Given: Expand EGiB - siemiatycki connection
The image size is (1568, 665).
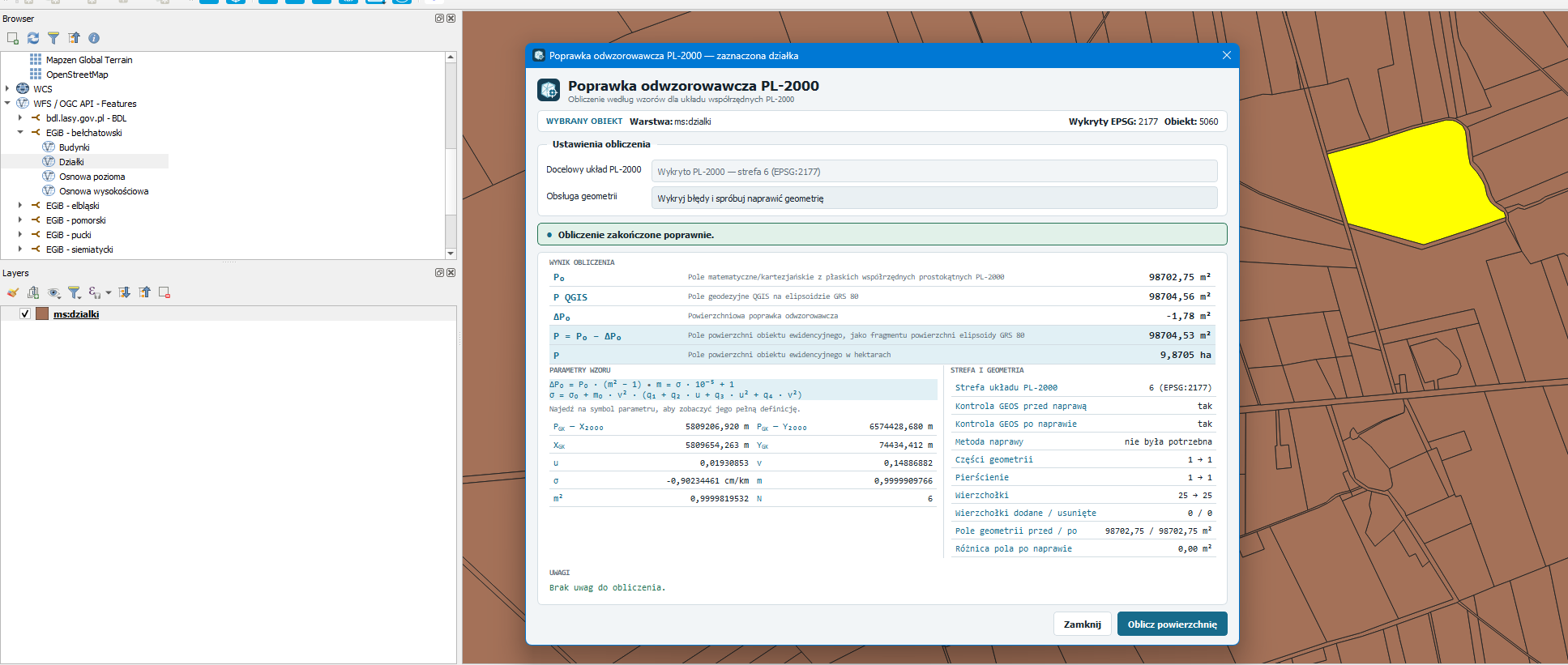Looking at the screenshot, I should point(20,249).
